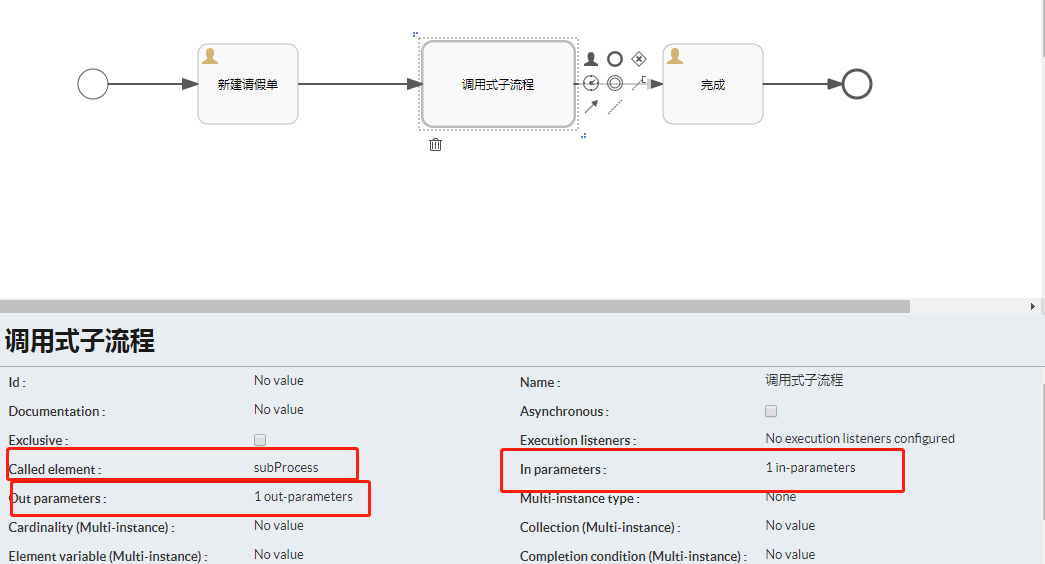Image resolution: width=1045 pixels, height=564 pixels.
Task: Select the 调用式子流程 call activity node
Action: pyautogui.click(x=499, y=84)
